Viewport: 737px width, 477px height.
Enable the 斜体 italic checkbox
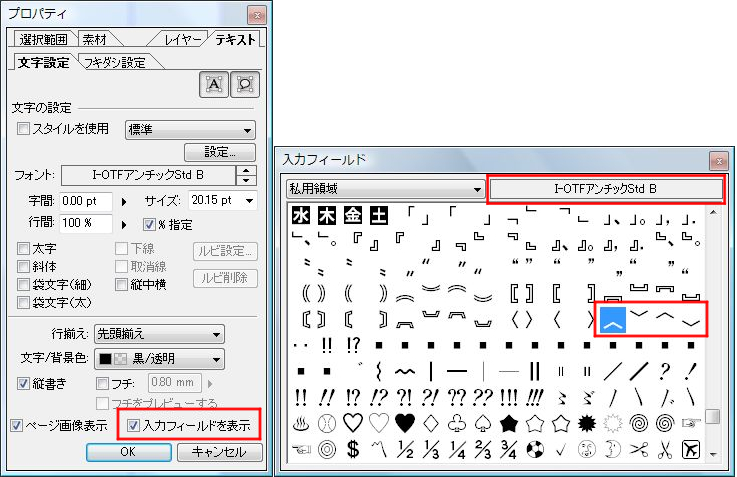[23, 266]
